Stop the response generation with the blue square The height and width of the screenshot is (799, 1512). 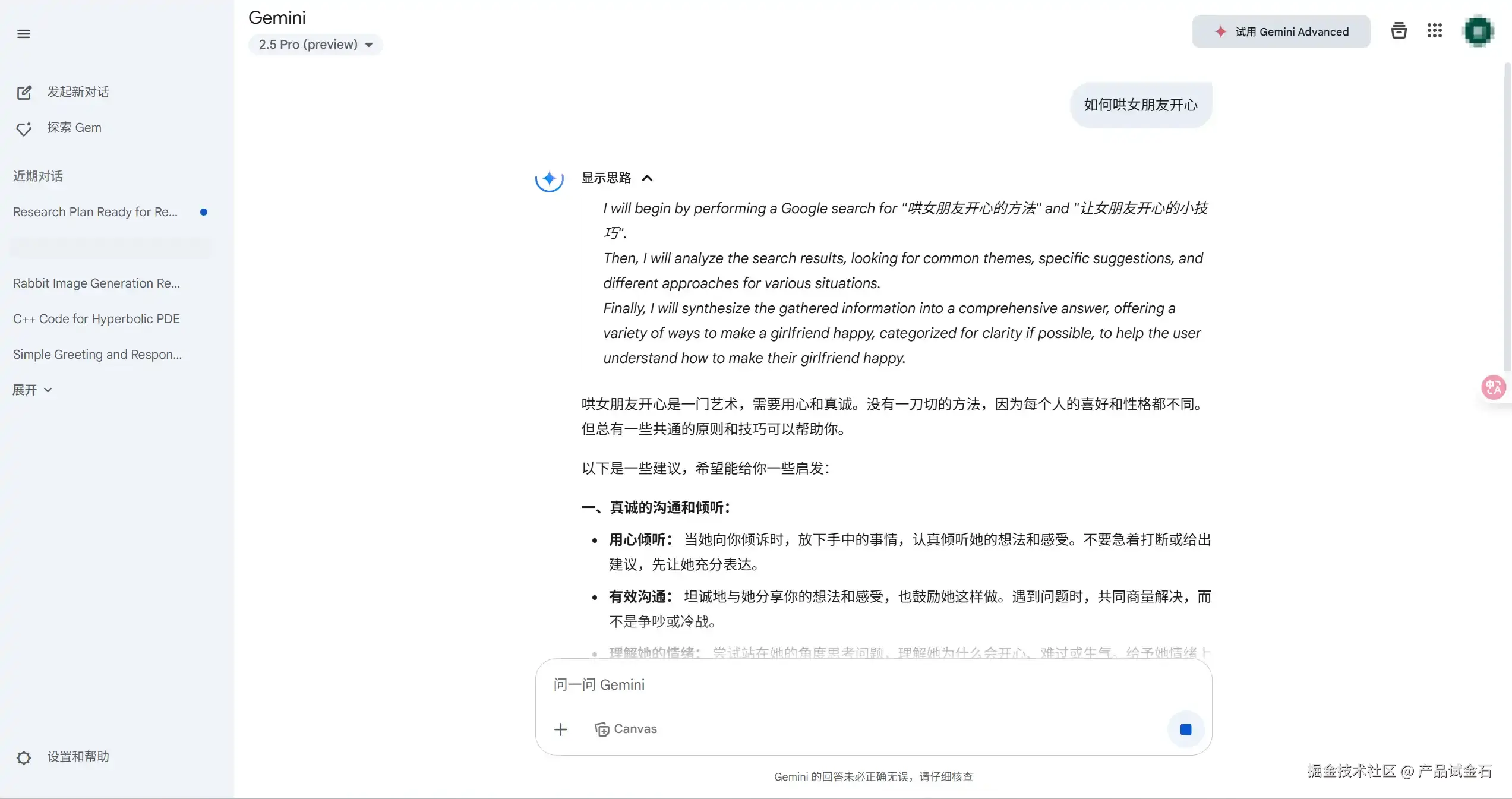[1185, 729]
